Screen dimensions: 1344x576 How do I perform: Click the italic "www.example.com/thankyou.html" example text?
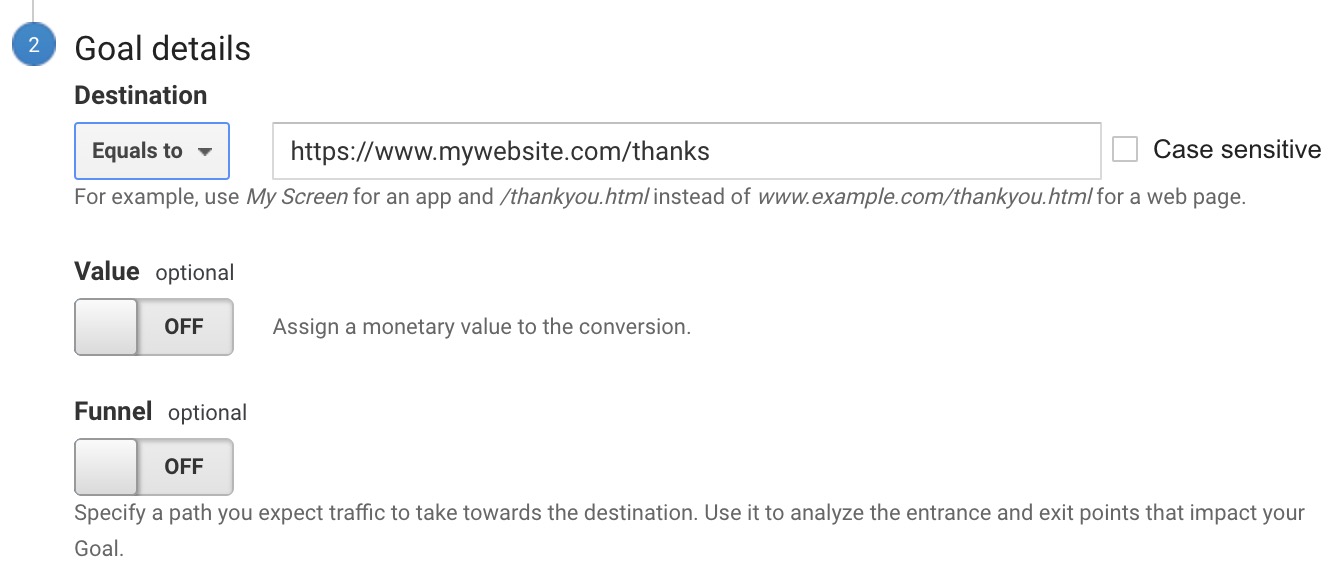click(x=924, y=197)
